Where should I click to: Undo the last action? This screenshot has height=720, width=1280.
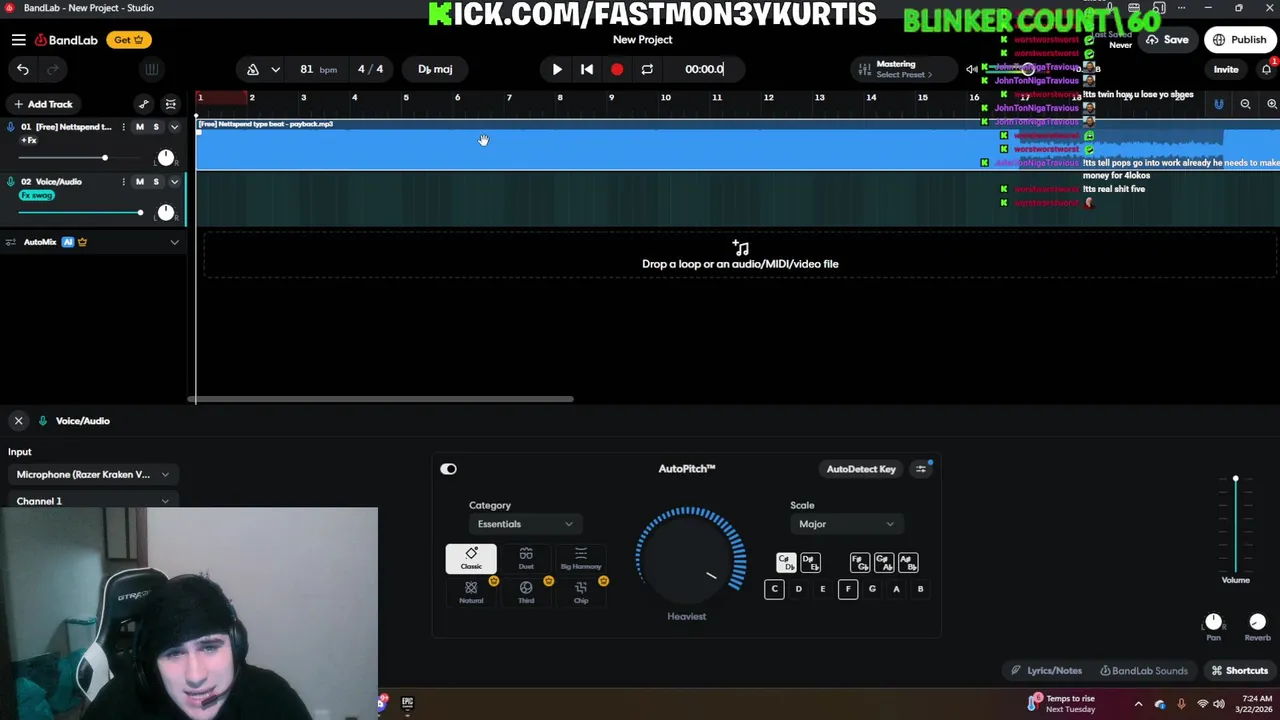[x=23, y=69]
